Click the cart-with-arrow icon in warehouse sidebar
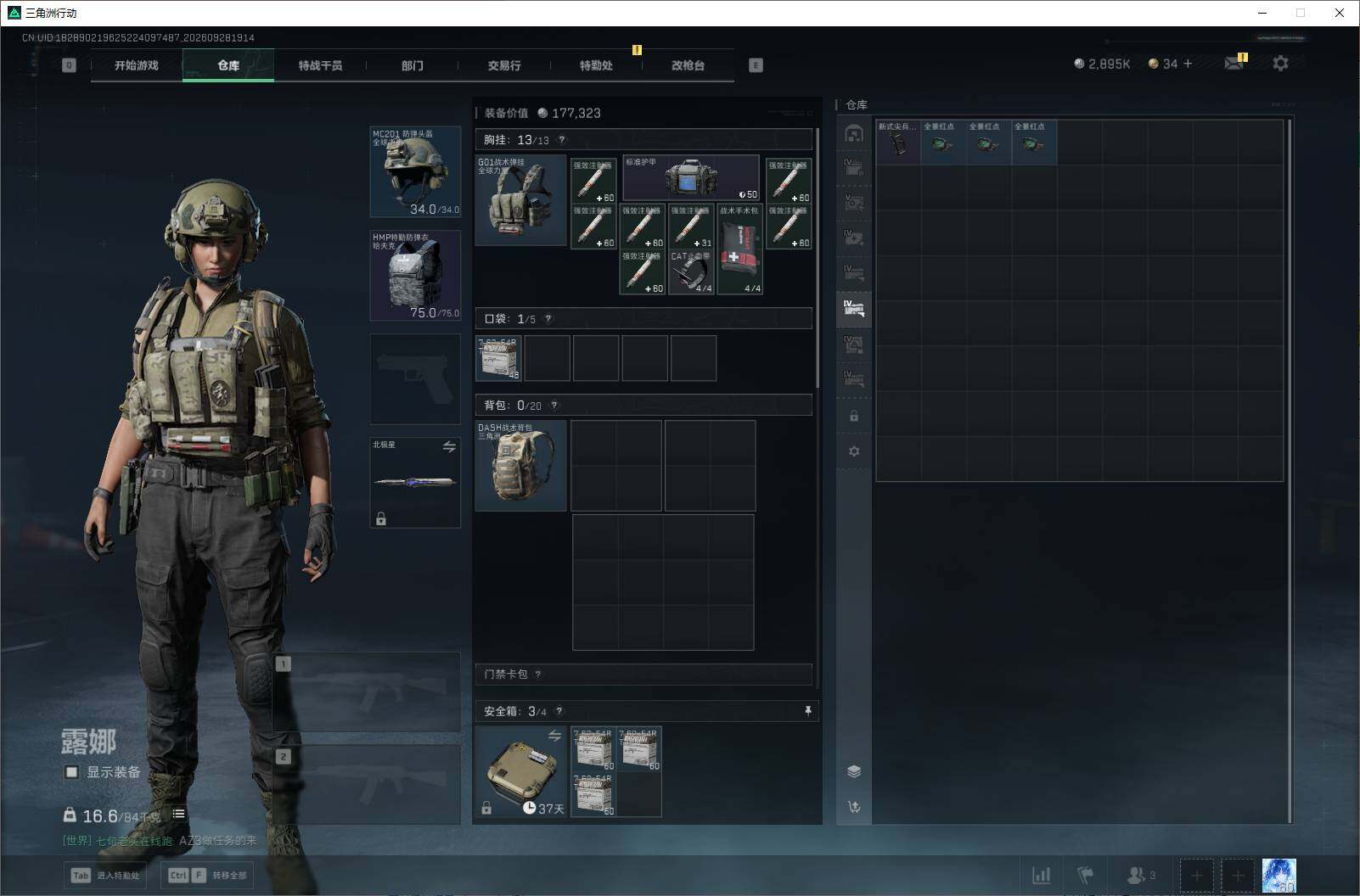Viewport: 1360px width, 896px height. point(854,807)
